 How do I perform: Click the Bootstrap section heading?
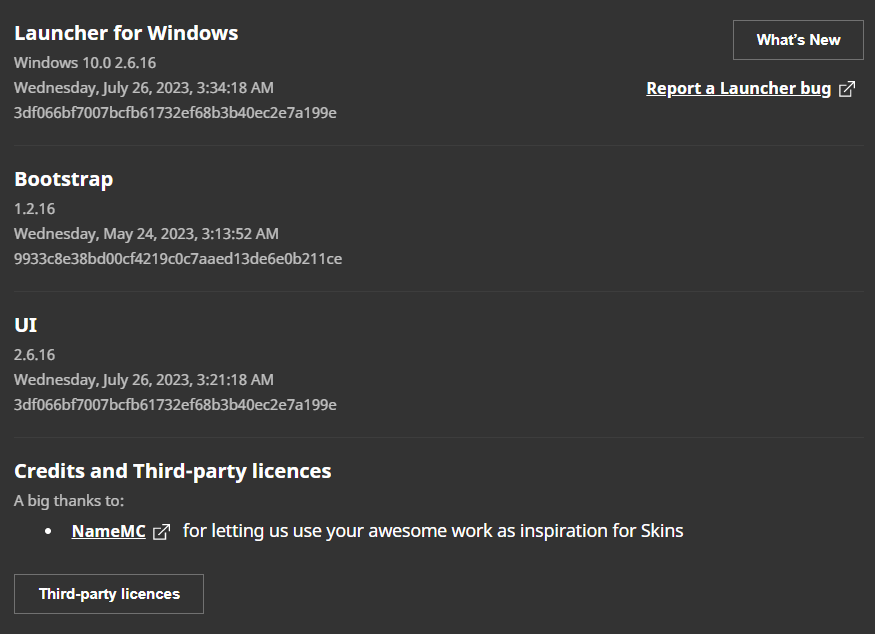(63, 179)
